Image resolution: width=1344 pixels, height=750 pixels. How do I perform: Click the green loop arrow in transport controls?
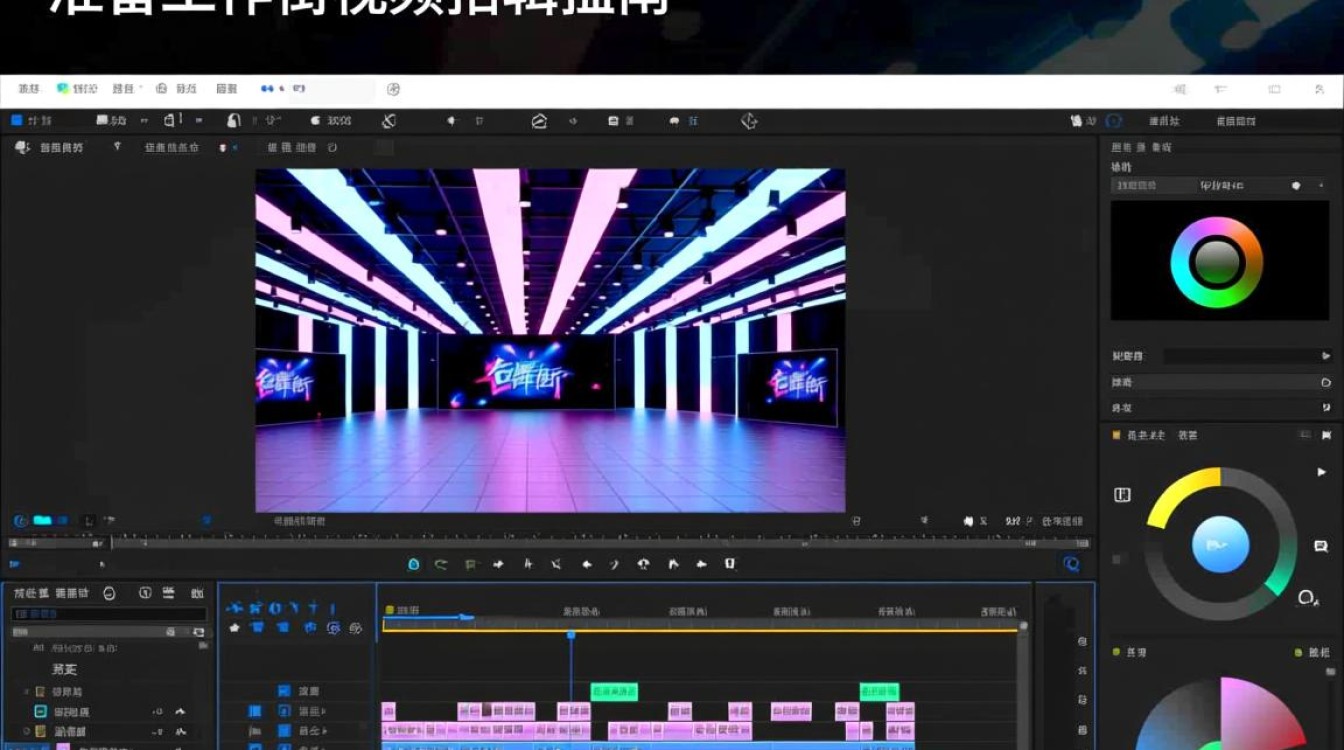pyautogui.click(x=441, y=564)
